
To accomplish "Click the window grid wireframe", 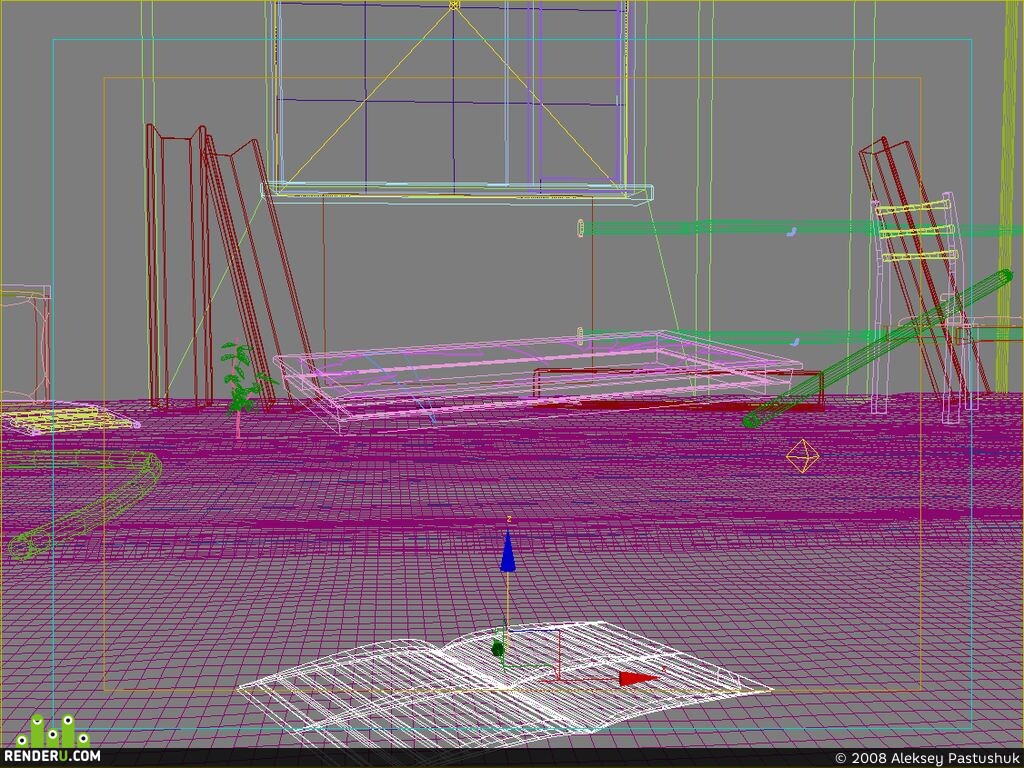I will [x=451, y=98].
